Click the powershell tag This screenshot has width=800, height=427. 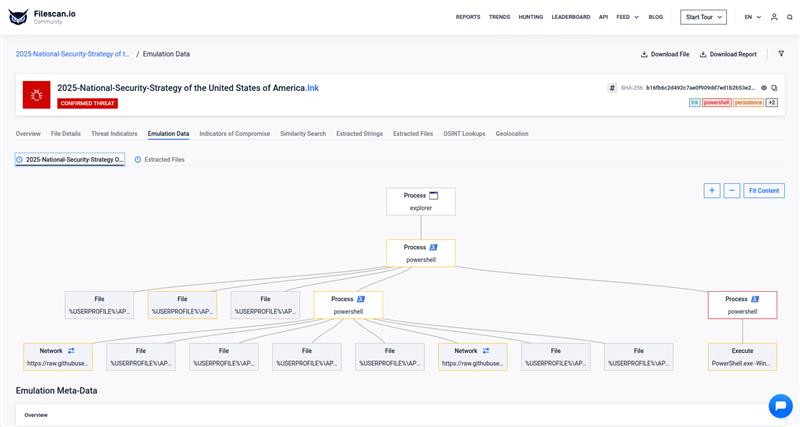(x=717, y=103)
